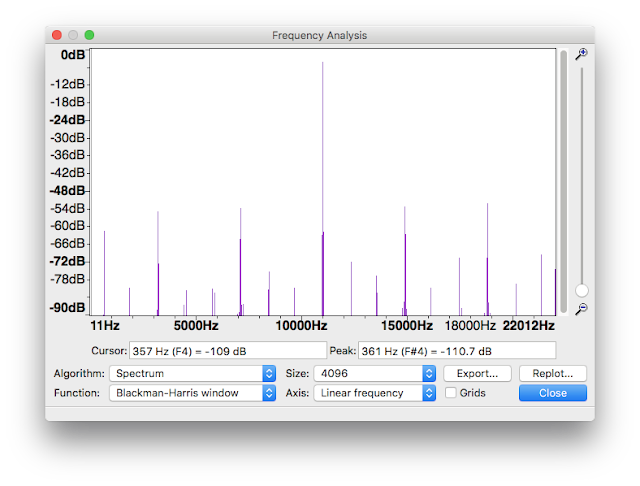This screenshot has width=640, height=486.
Task: Click the zoom-out magnifier icon
Action: (x=582, y=308)
